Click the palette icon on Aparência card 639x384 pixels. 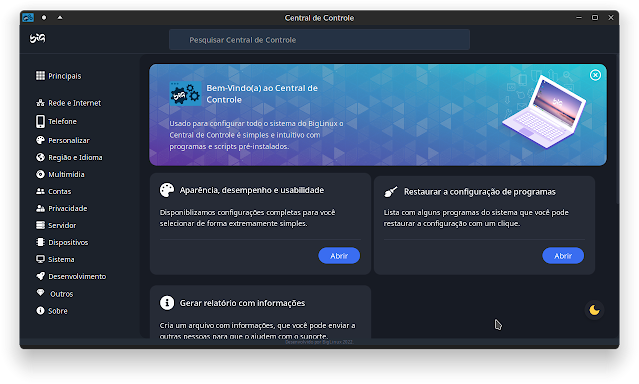[167, 190]
